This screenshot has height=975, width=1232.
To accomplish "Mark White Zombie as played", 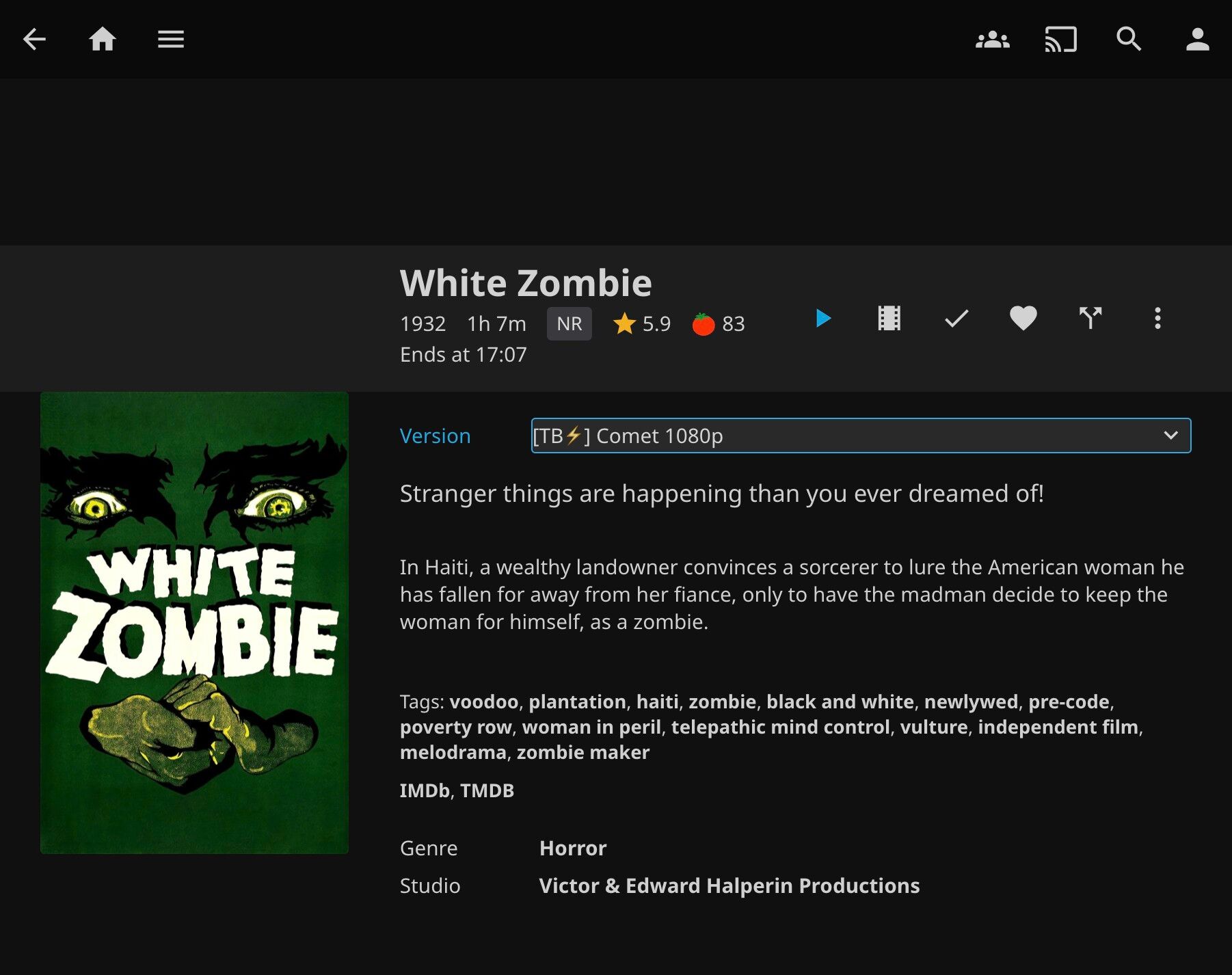I will (956, 318).
